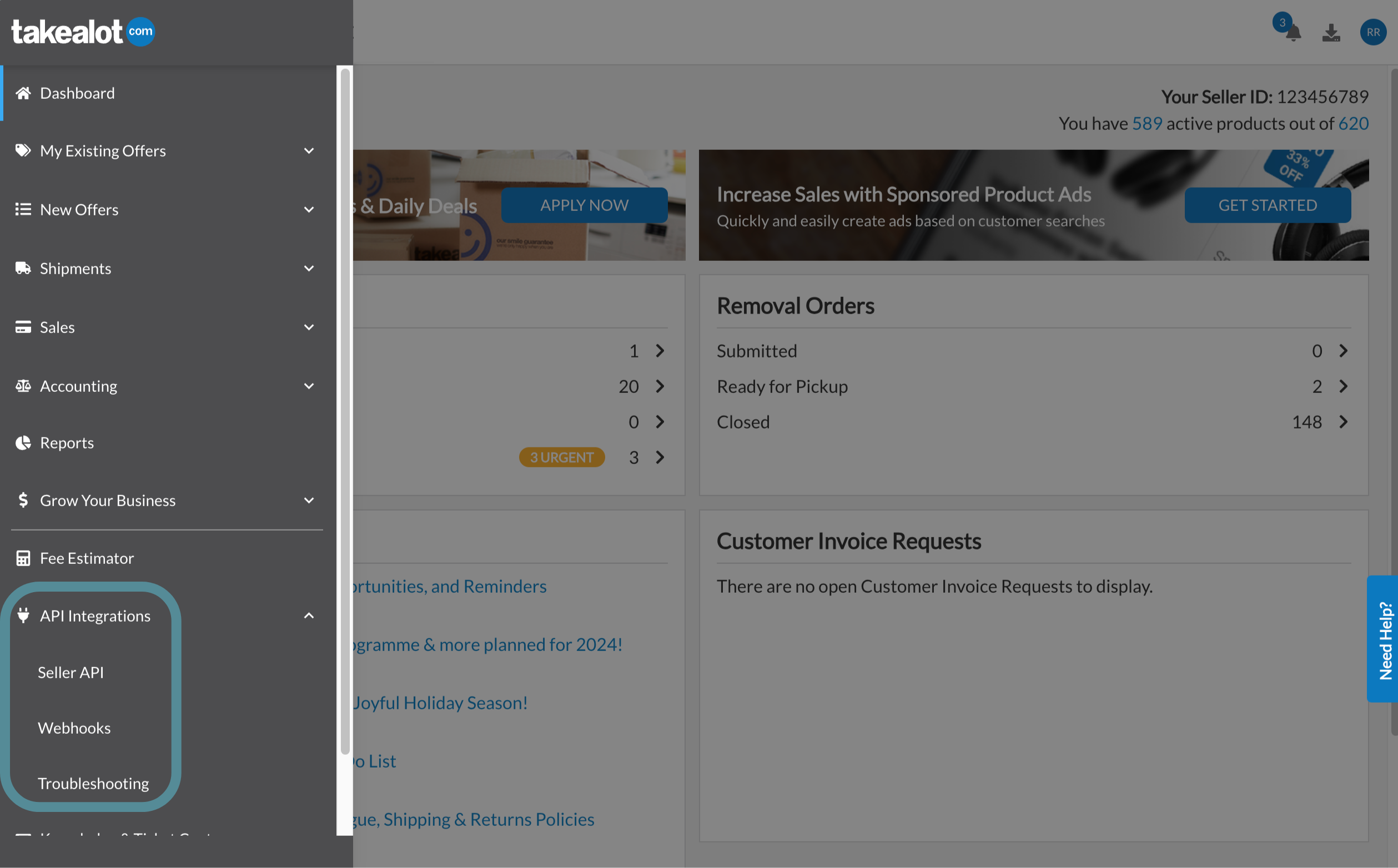This screenshot has height=868, width=1398.
Task: Select Webhooks under API Integrations
Action: [74, 728]
